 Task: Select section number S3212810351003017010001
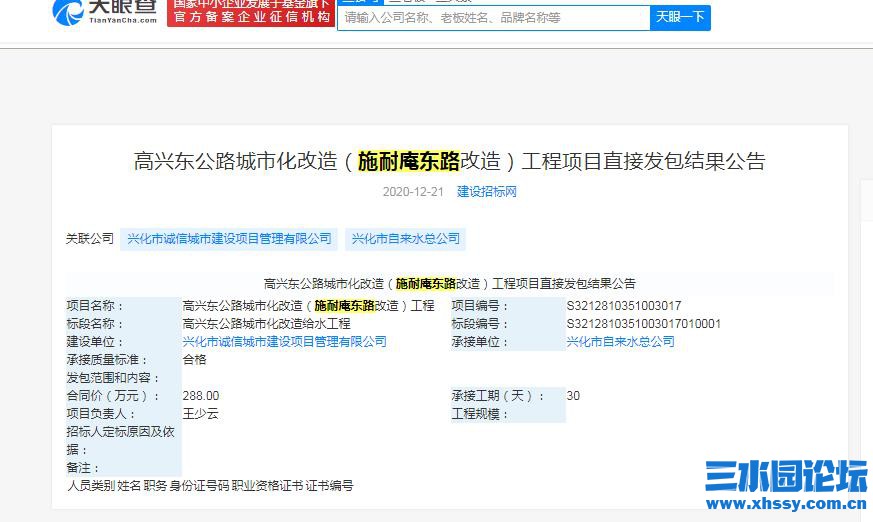coord(644,324)
